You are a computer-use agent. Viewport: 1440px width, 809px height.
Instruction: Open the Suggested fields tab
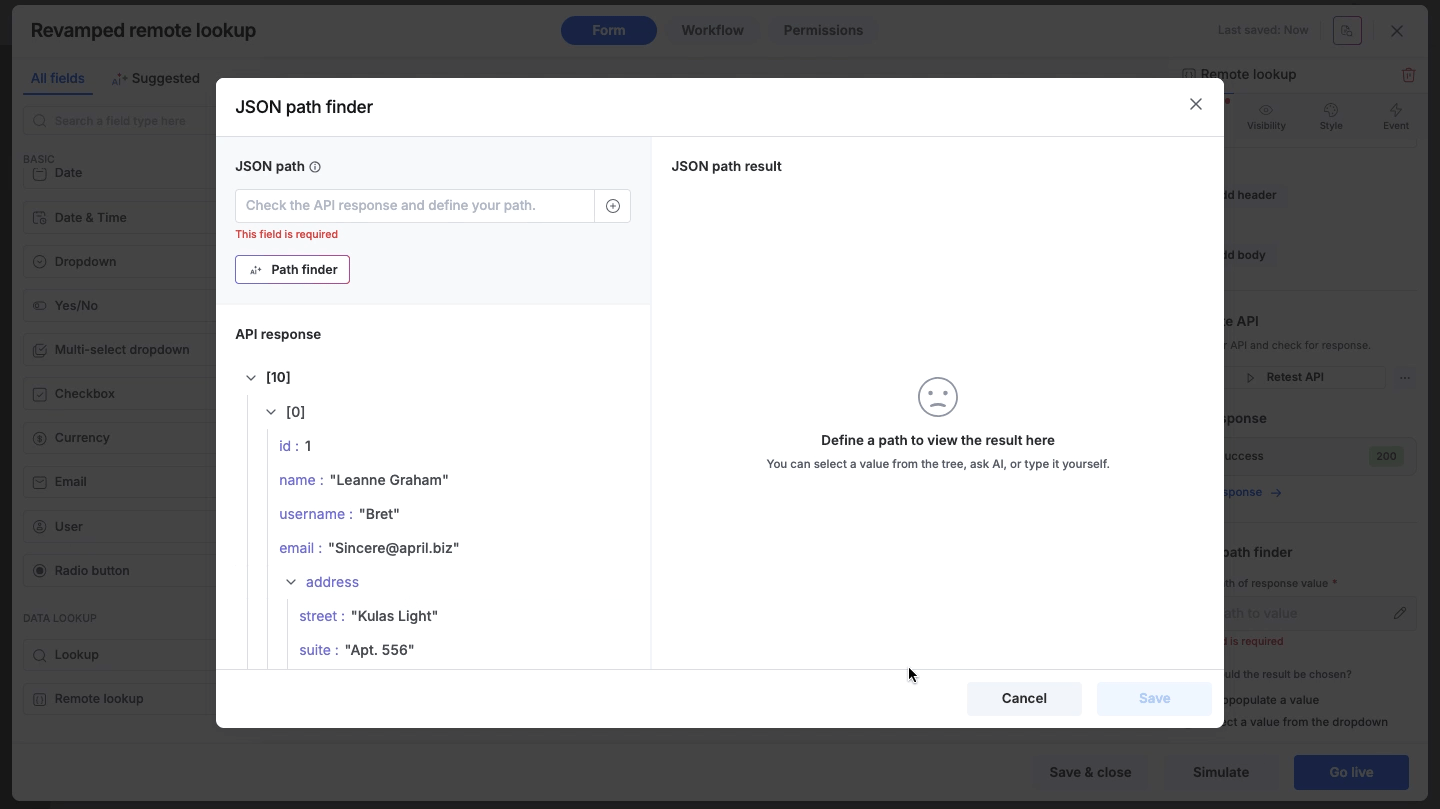coord(156,78)
